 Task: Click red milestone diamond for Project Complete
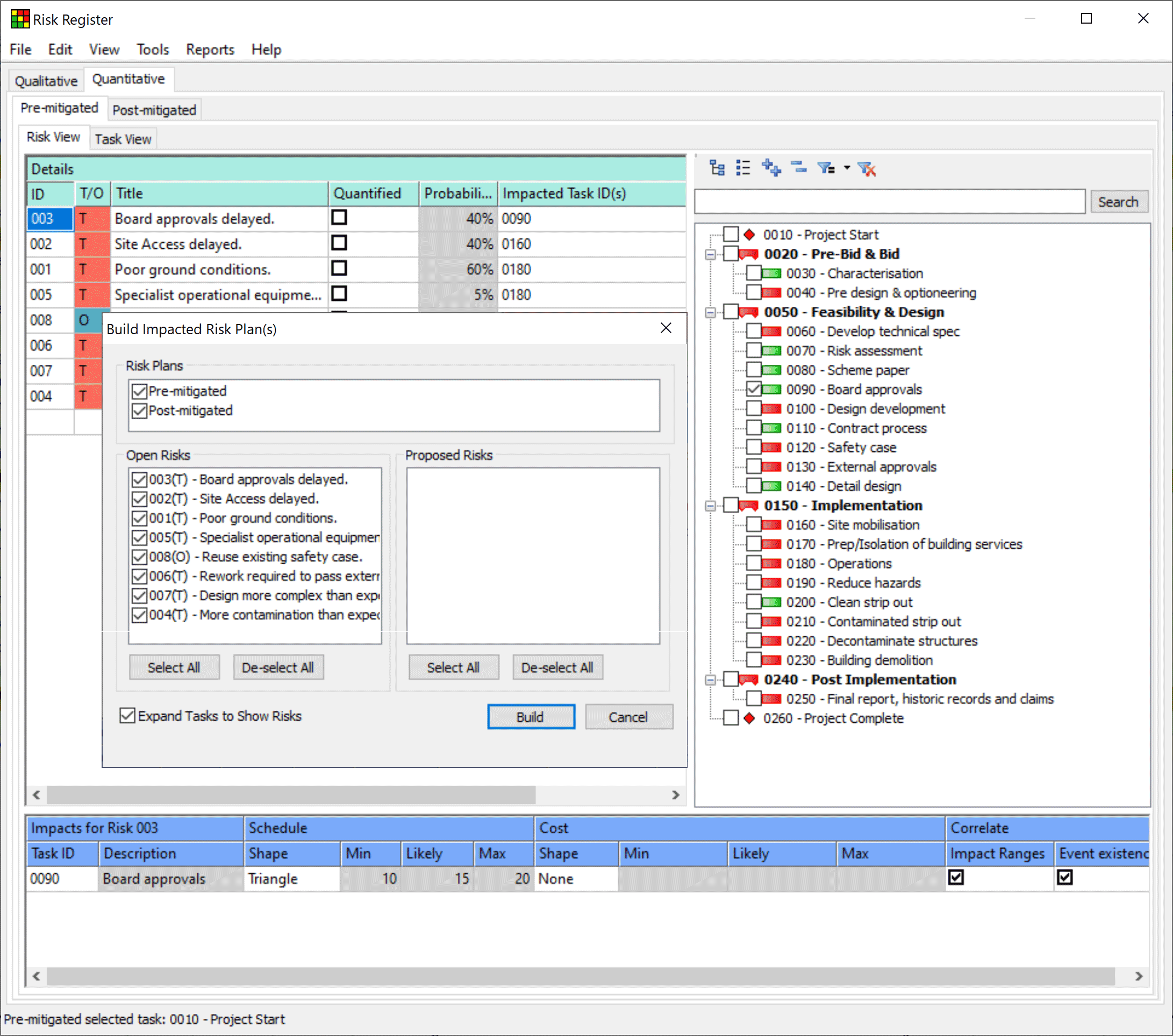(749, 718)
